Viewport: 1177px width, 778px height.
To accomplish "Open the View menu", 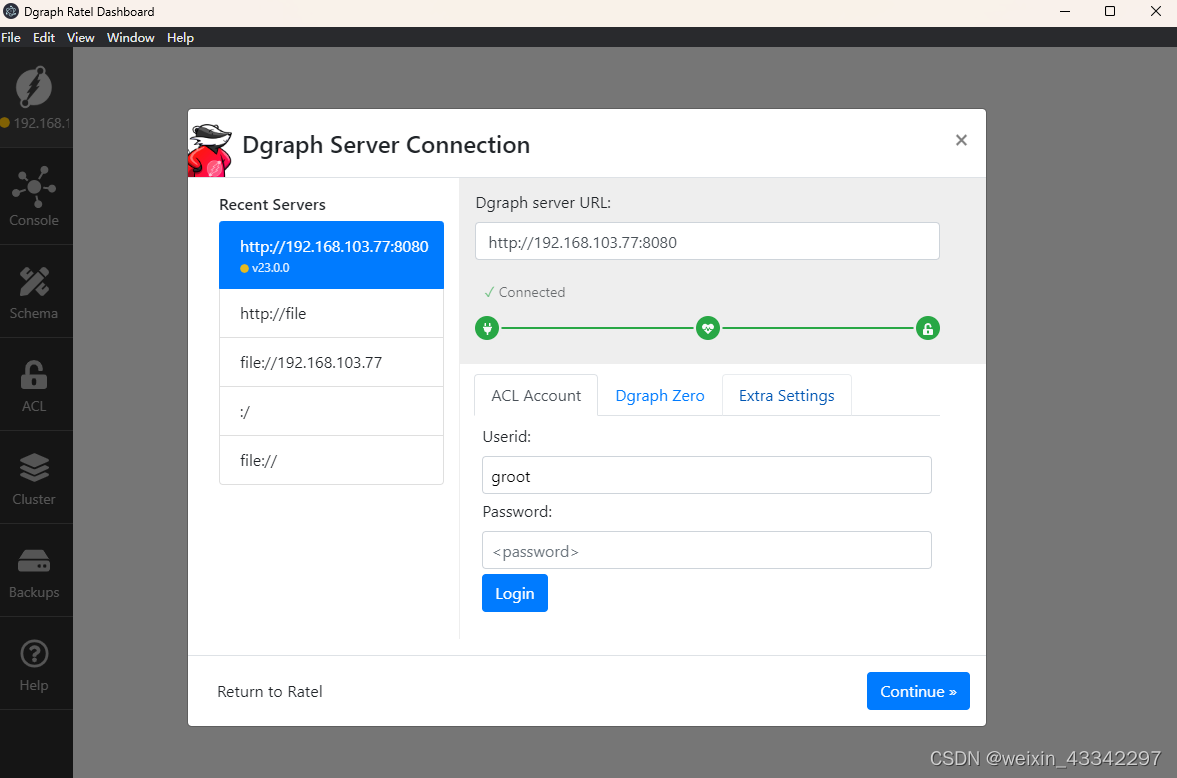I will click(x=80, y=37).
